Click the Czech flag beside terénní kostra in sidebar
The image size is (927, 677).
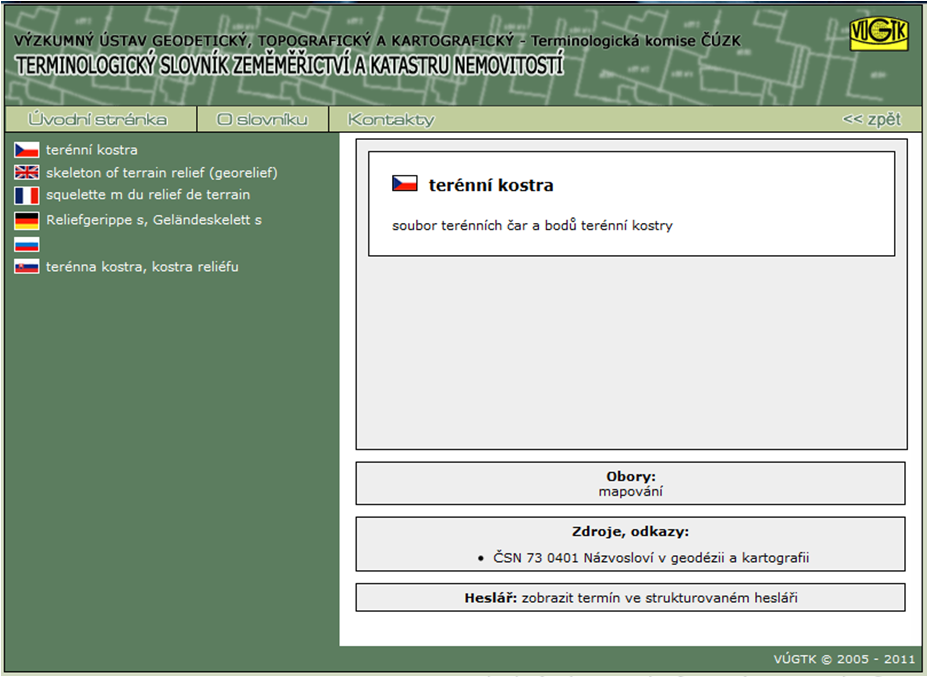click(x=27, y=150)
